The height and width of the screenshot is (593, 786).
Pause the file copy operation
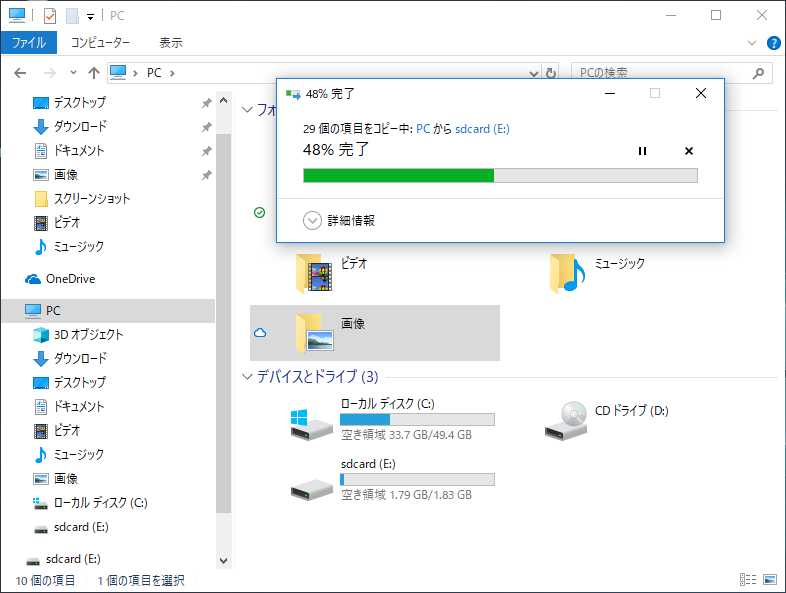pyautogui.click(x=642, y=151)
